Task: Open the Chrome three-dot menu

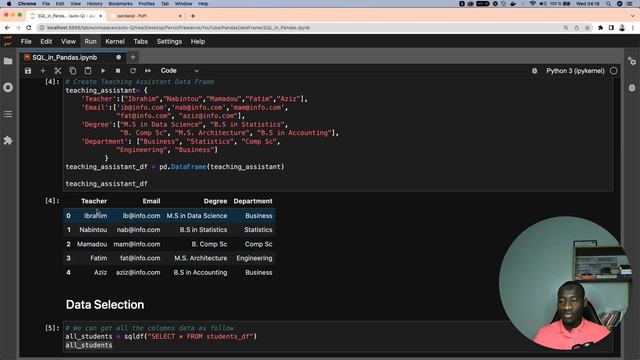Action: pyautogui.click(x=633, y=28)
